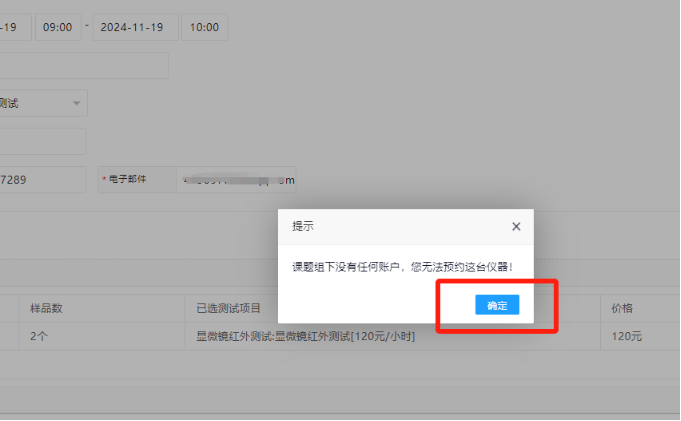681x421 pixels.
Task: Open the 测试 dropdown arrow
Action: [76, 103]
